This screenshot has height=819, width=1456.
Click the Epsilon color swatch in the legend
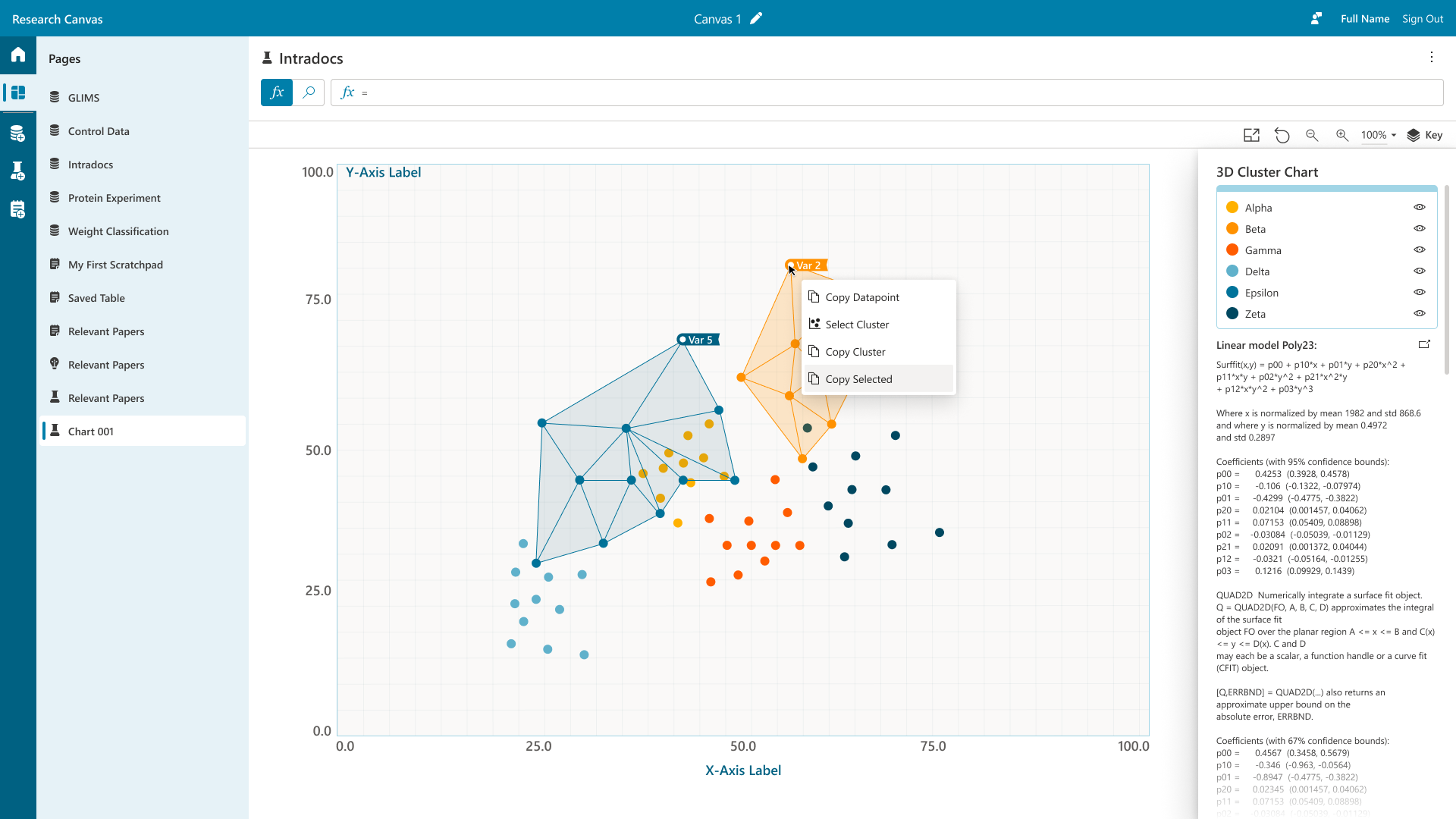point(1232,293)
